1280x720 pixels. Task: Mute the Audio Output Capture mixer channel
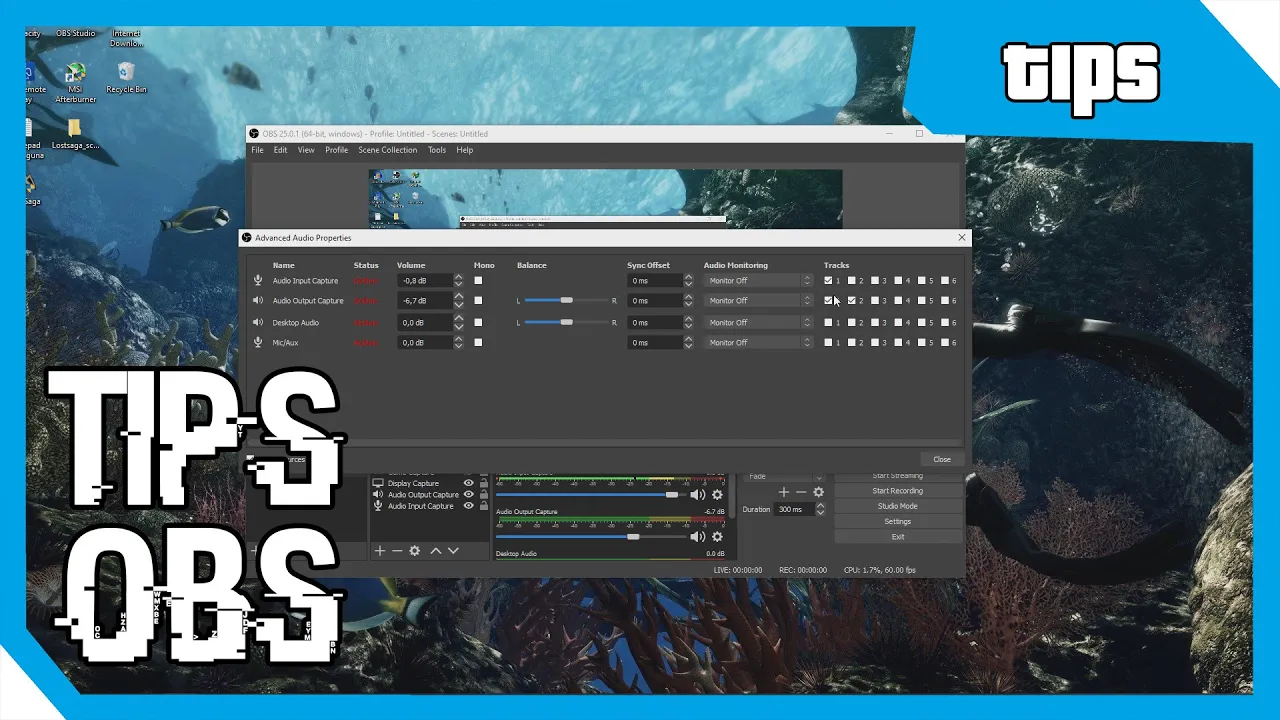pos(698,537)
